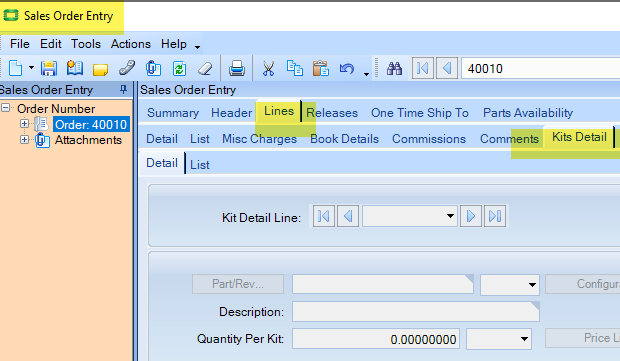Pin the Sales Order Entry tree panel

pyautogui.click(x=123, y=90)
